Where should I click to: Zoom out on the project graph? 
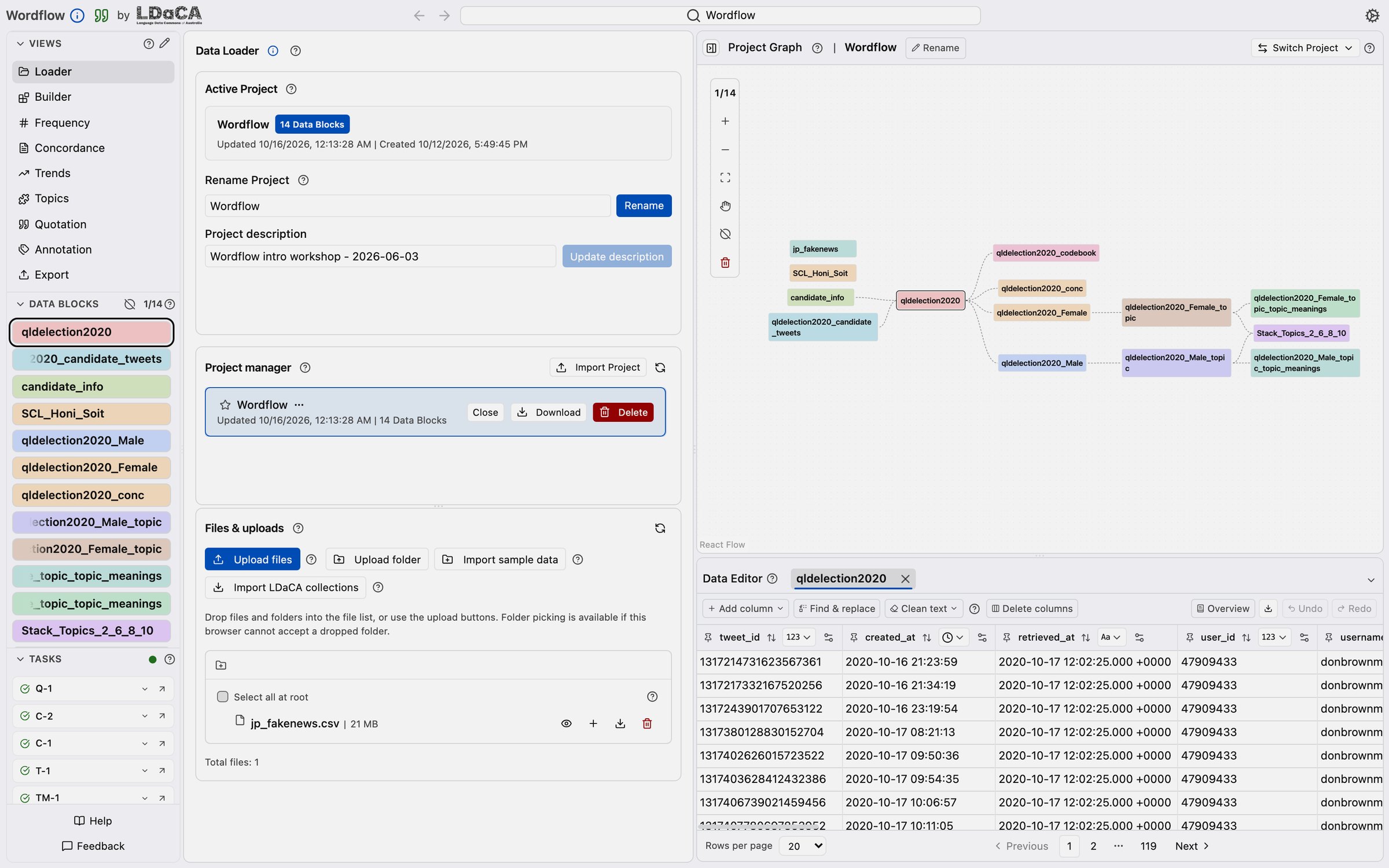pos(725,149)
